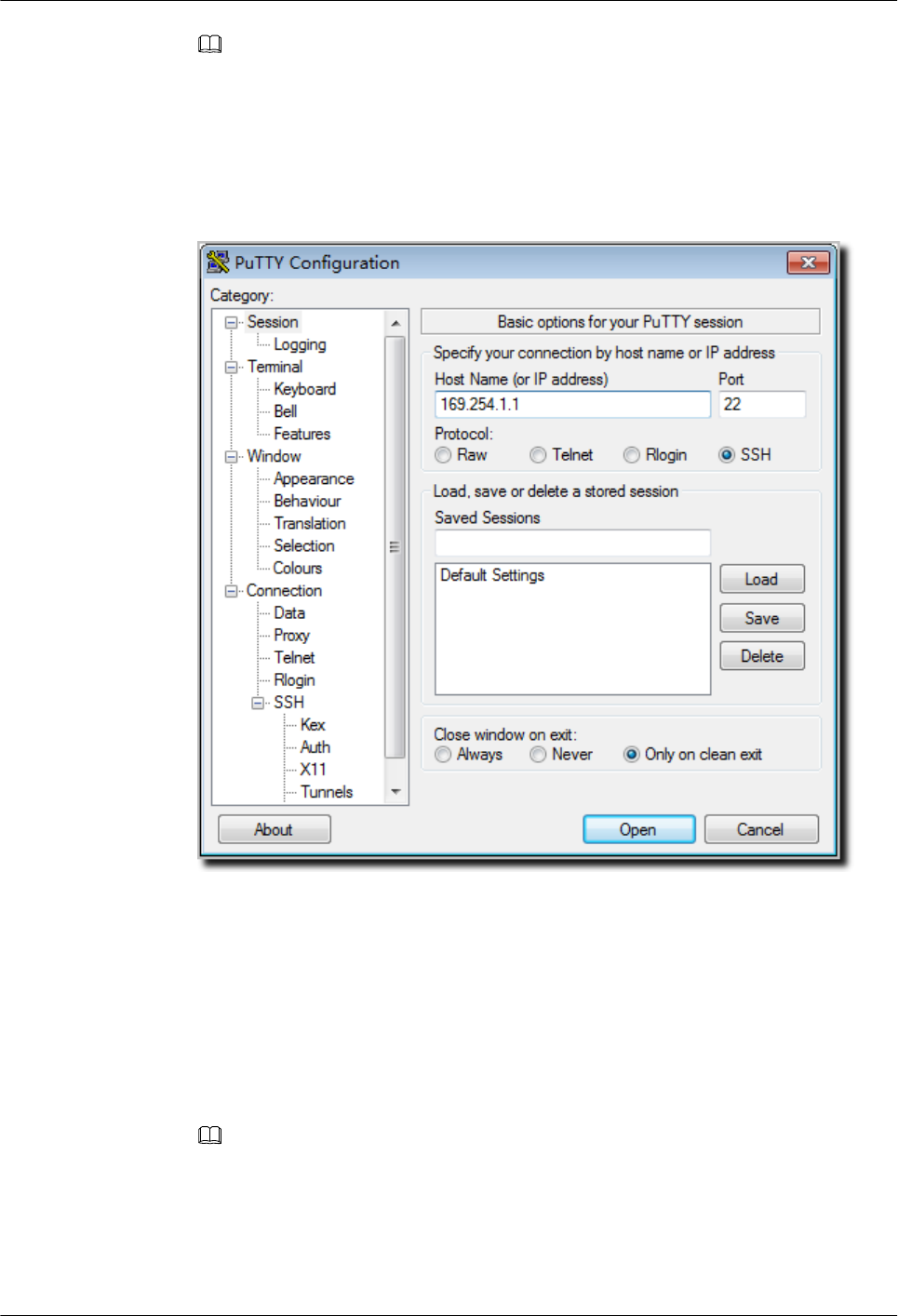Open Telnet category in tree
The width and height of the screenshot is (898, 1316).
pyautogui.click(x=294, y=657)
